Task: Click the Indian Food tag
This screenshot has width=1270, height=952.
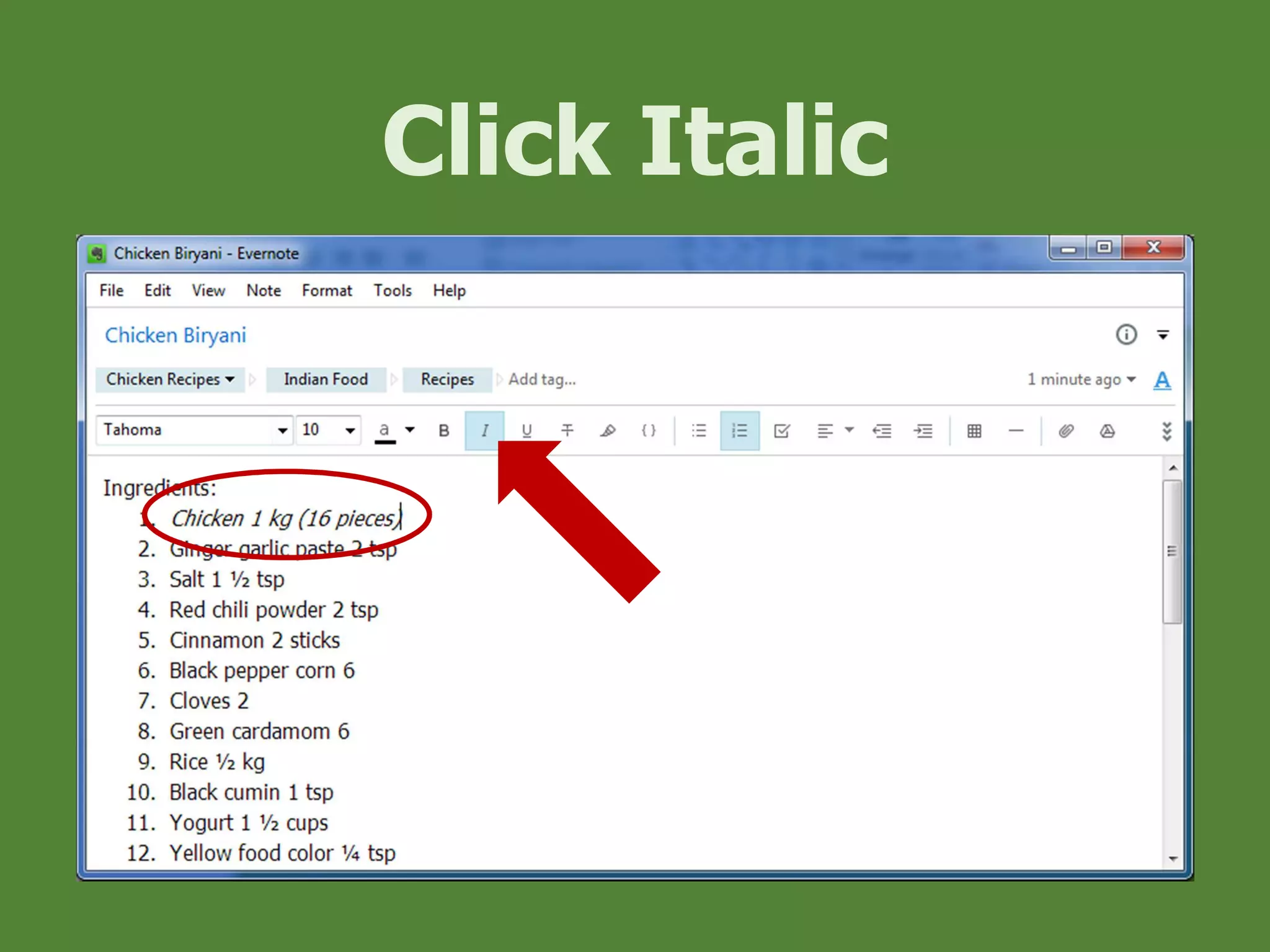Action: 326,379
